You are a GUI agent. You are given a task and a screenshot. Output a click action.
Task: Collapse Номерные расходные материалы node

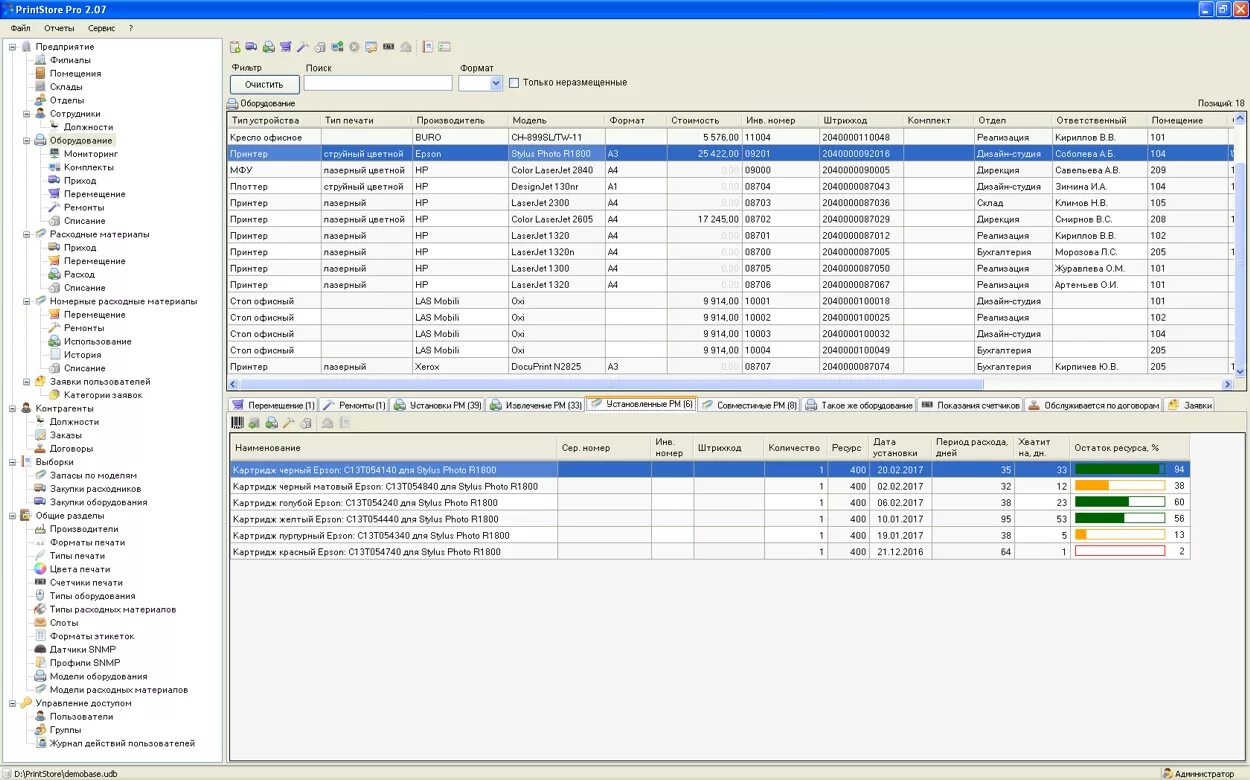pyautogui.click(x=26, y=301)
